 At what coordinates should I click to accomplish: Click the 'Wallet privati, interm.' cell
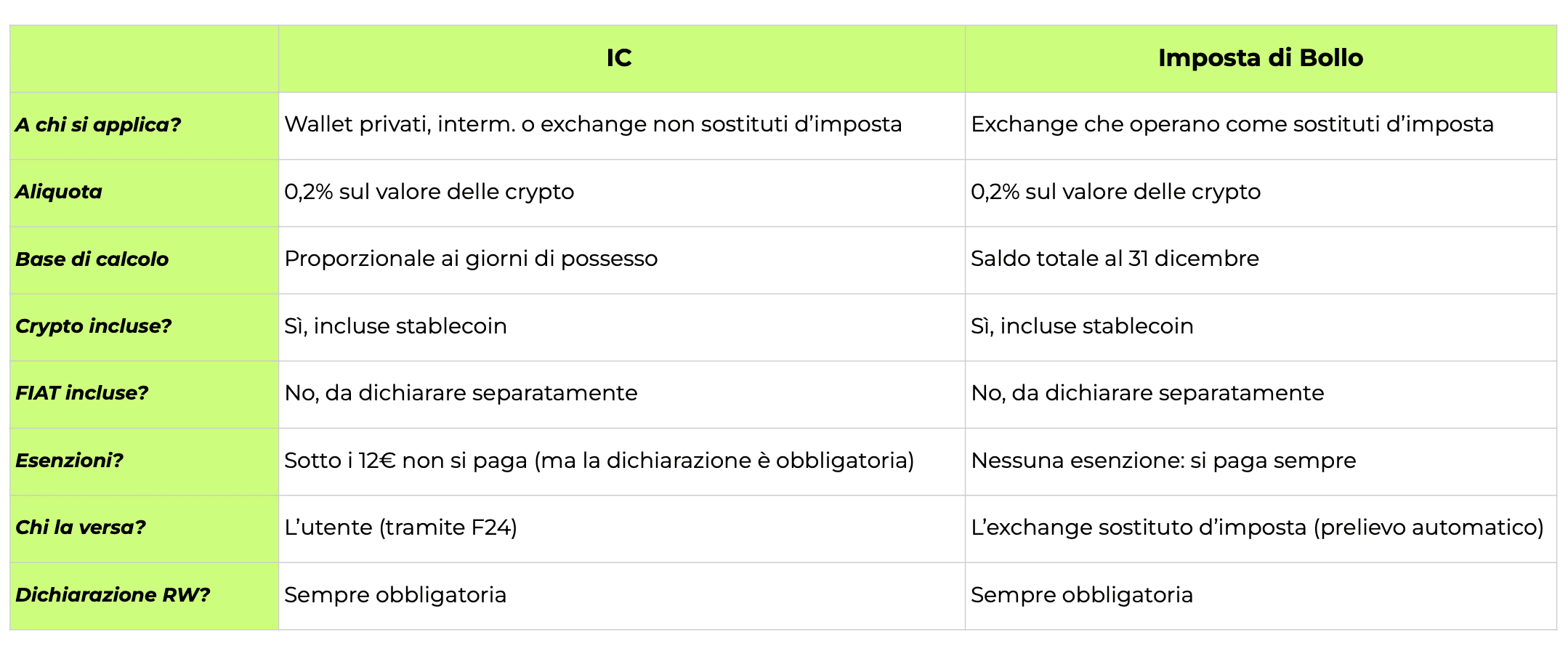(x=593, y=124)
